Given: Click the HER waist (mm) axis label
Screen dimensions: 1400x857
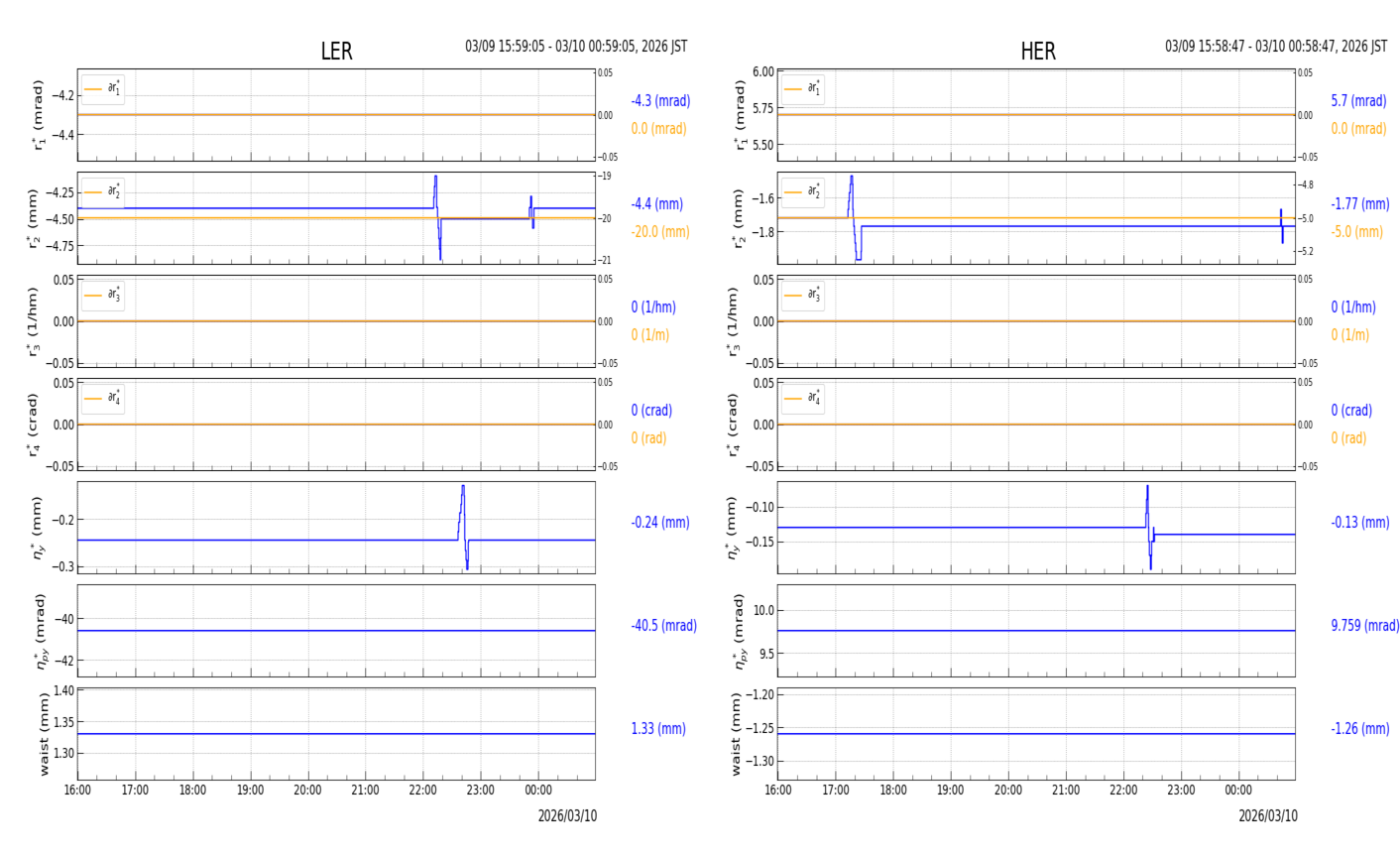Looking at the screenshot, I should point(737,734).
